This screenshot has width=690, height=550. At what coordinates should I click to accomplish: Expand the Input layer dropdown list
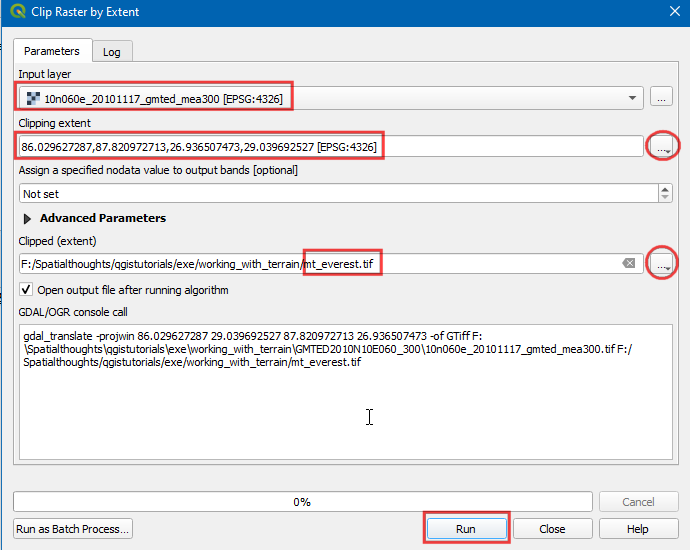(x=632, y=98)
